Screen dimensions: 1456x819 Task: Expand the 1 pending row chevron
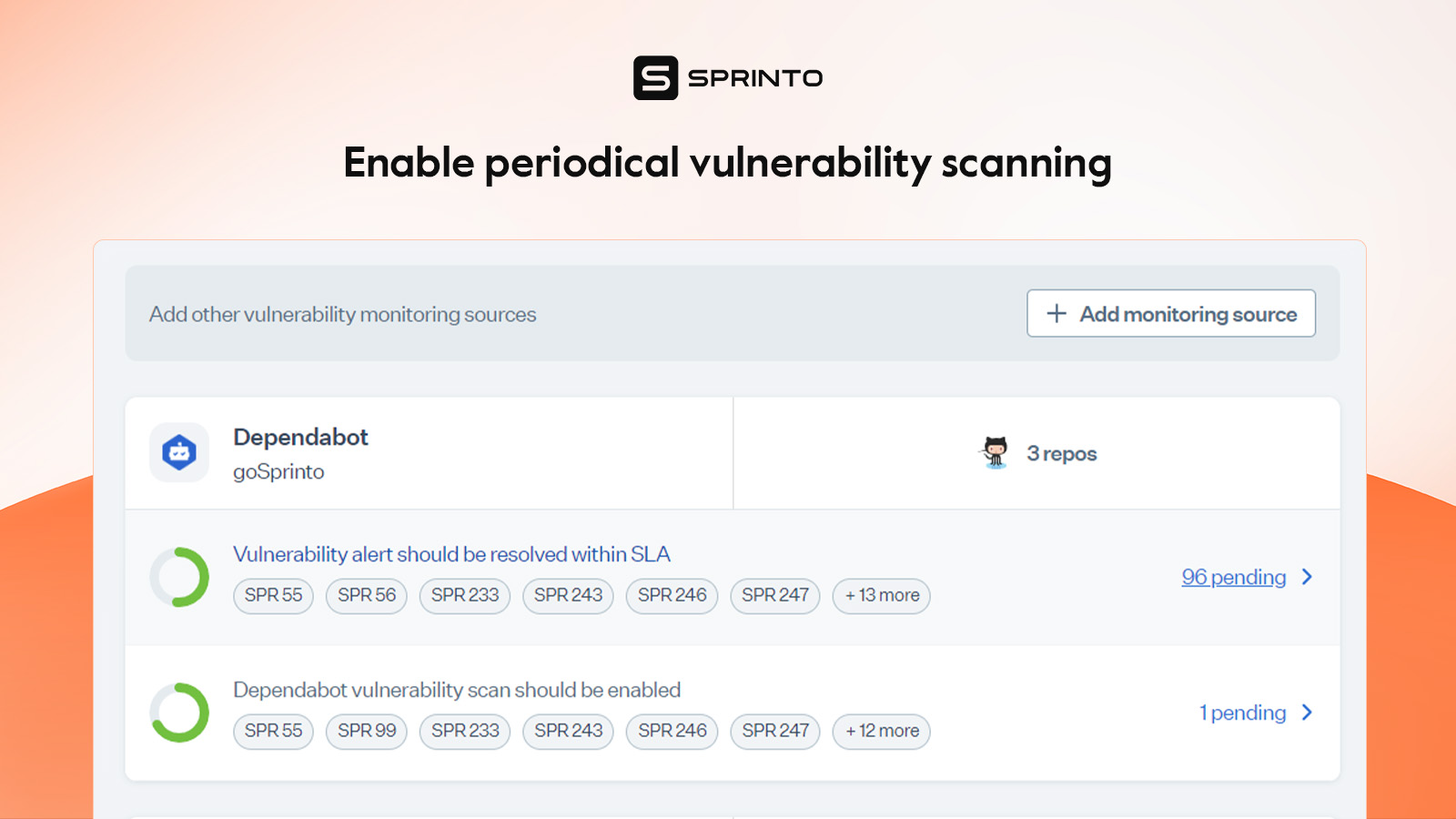pos(1308,713)
